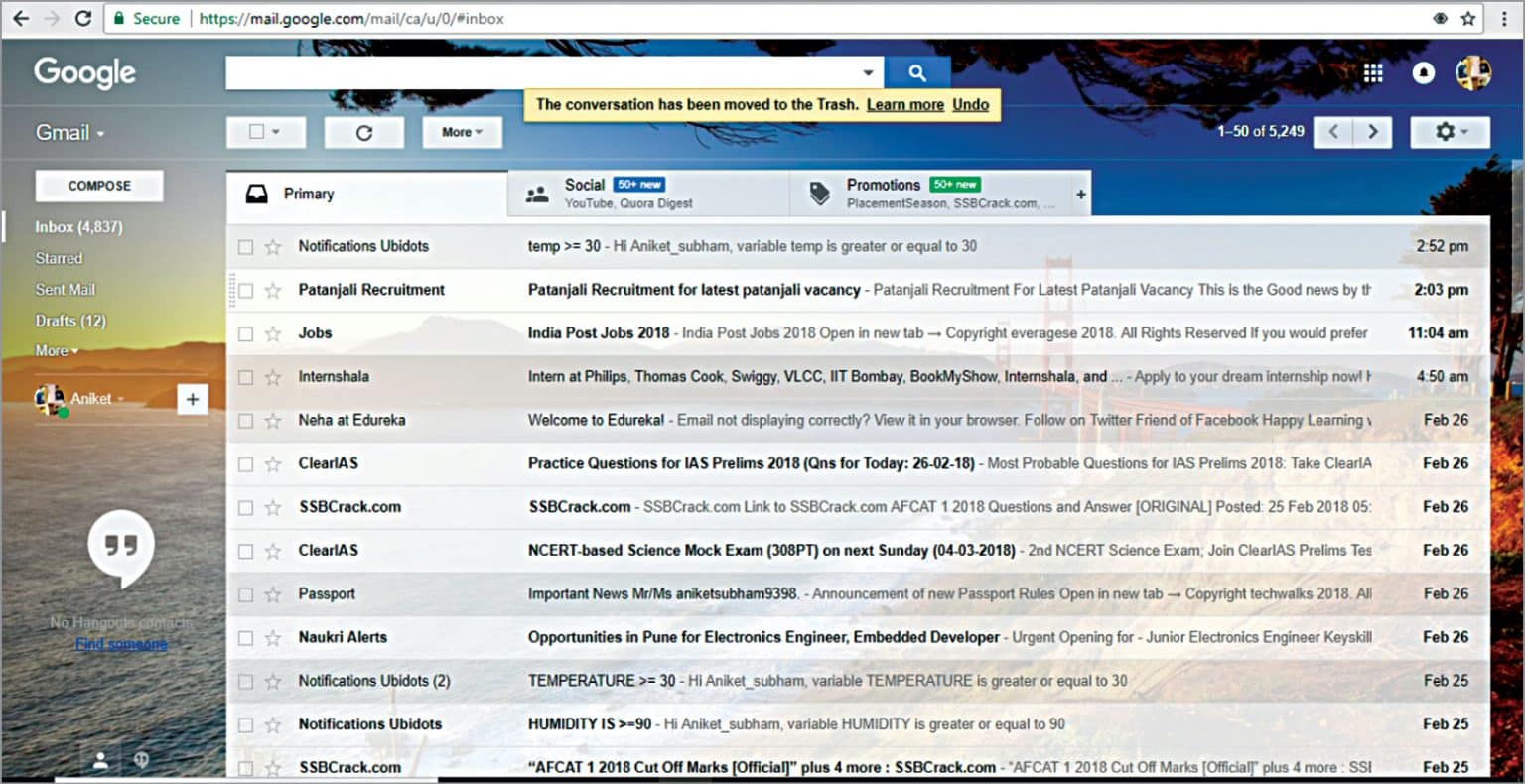Open the Google apps grid icon
Viewport: 1525px width, 784px height.
[1373, 71]
